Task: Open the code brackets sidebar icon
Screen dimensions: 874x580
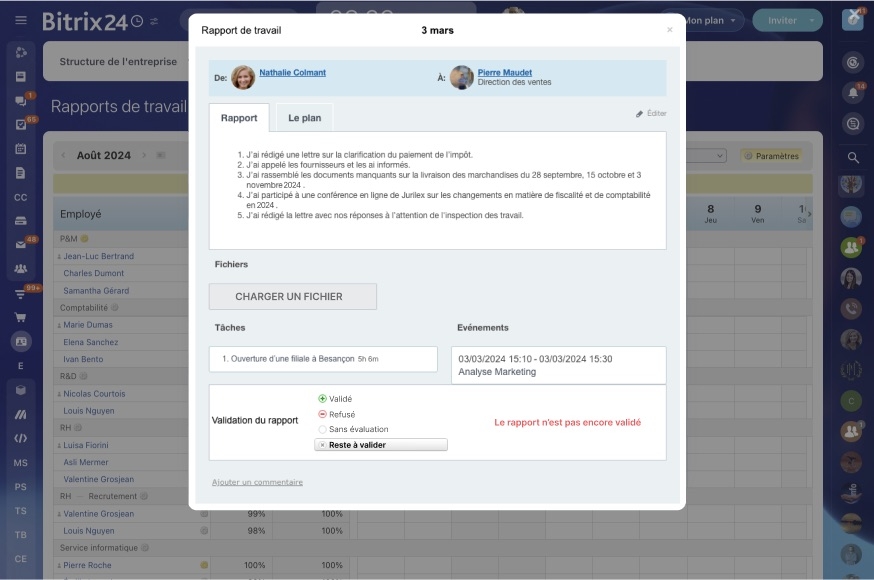Action: point(21,438)
